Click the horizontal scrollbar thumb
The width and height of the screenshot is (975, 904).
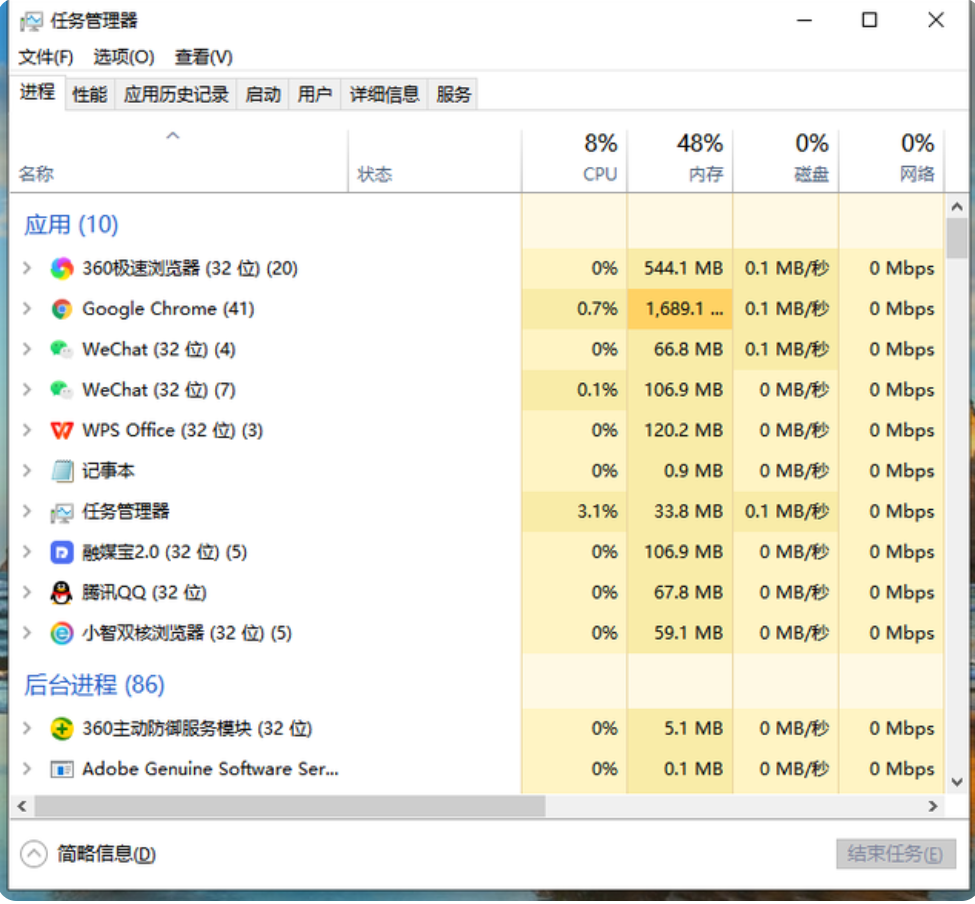point(290,806)
